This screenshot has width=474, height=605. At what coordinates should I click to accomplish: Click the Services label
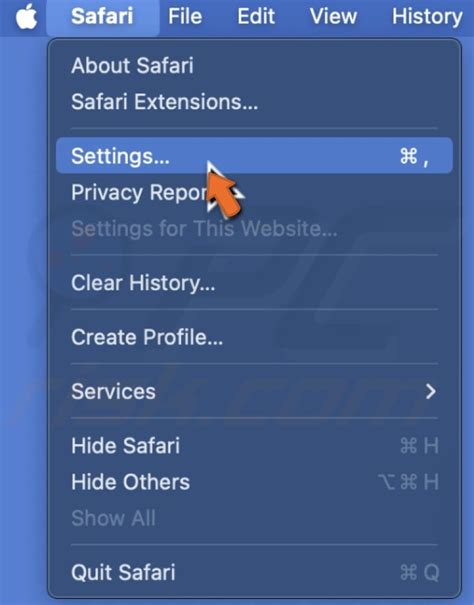[x=113, y=391]
